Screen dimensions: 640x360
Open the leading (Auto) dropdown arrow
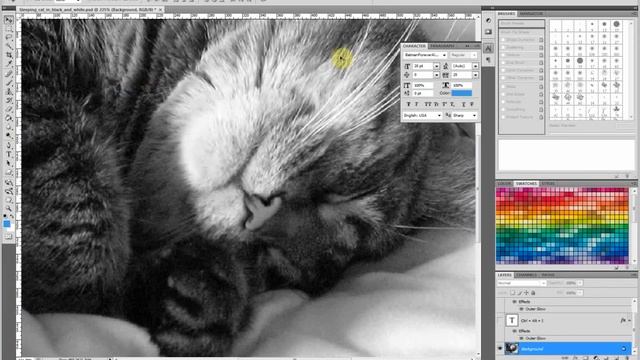click(x=476, y=66)
